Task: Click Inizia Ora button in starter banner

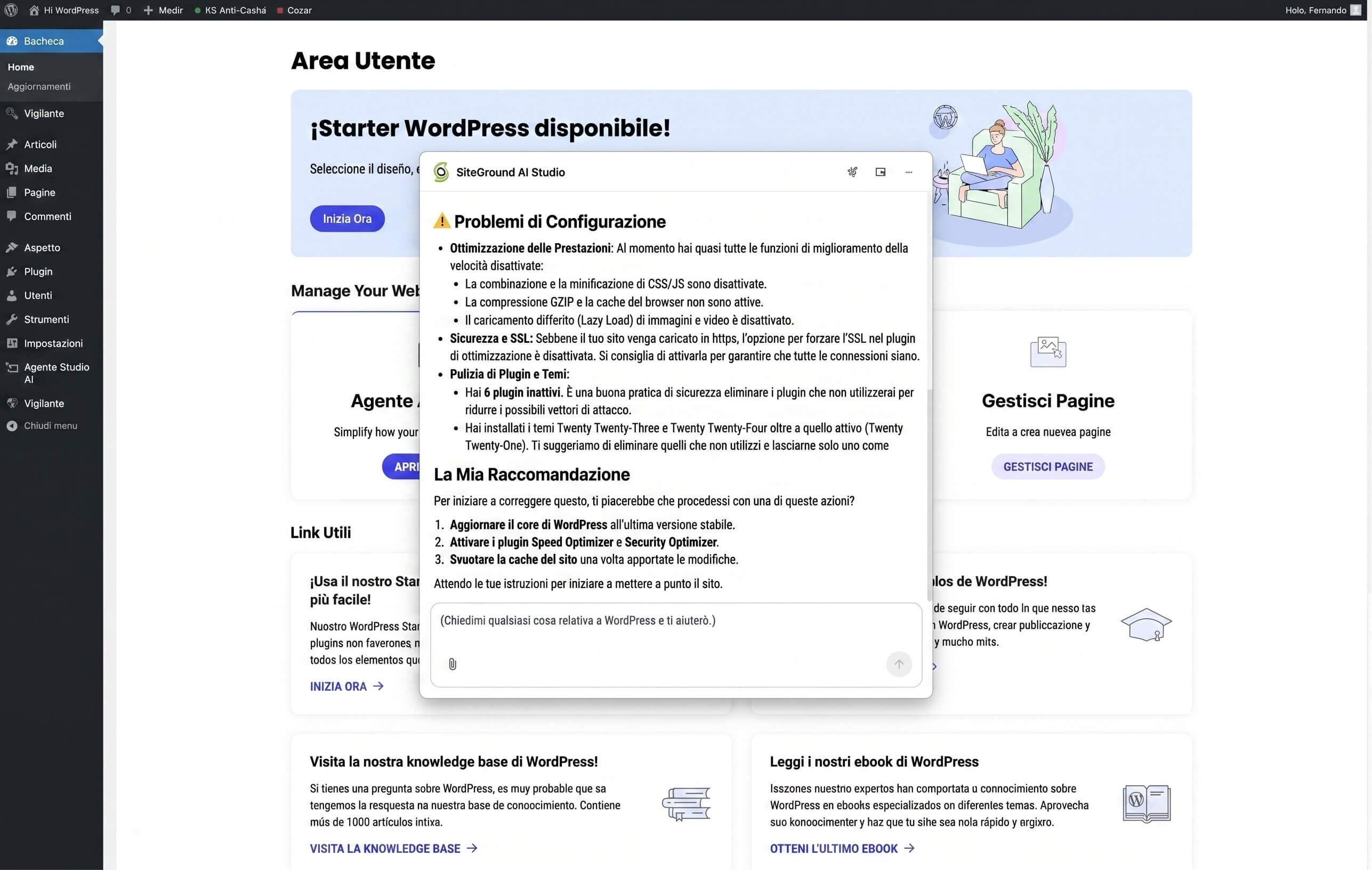Action: pos(347,219)
